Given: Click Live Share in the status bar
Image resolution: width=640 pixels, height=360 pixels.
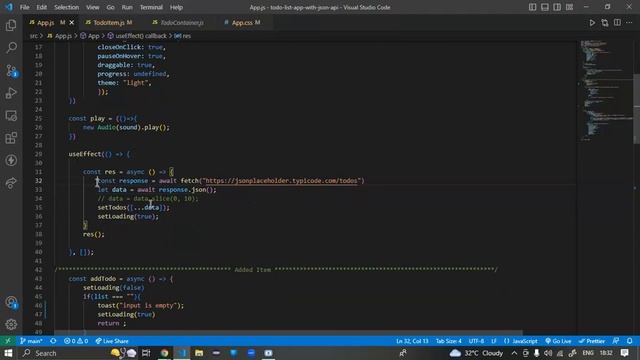Looking at the screenshot, I should (x=112, y=341).
